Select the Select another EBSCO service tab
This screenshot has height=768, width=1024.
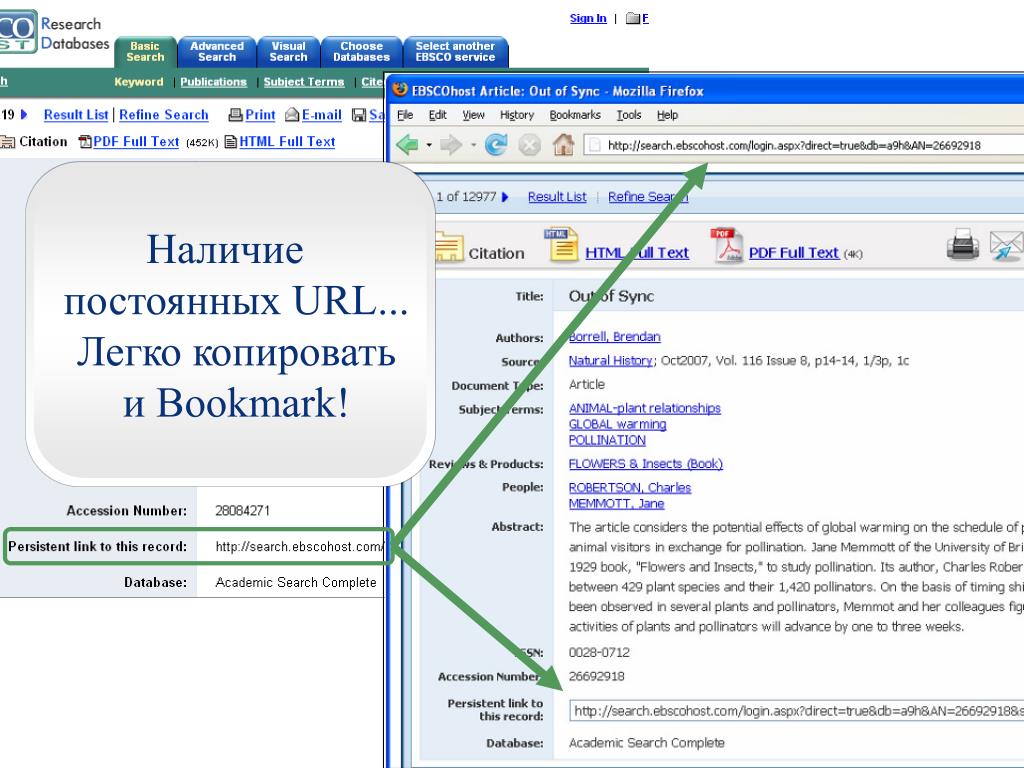coord(455,52)
